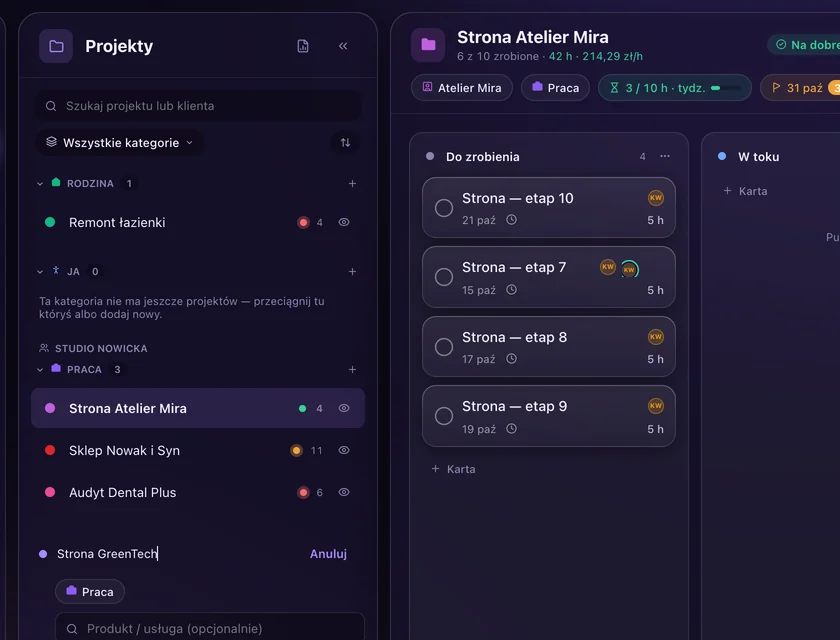Click the clock icon on Strona — etap 8
The height and width of the screenshot is (640, 840).
512,359
